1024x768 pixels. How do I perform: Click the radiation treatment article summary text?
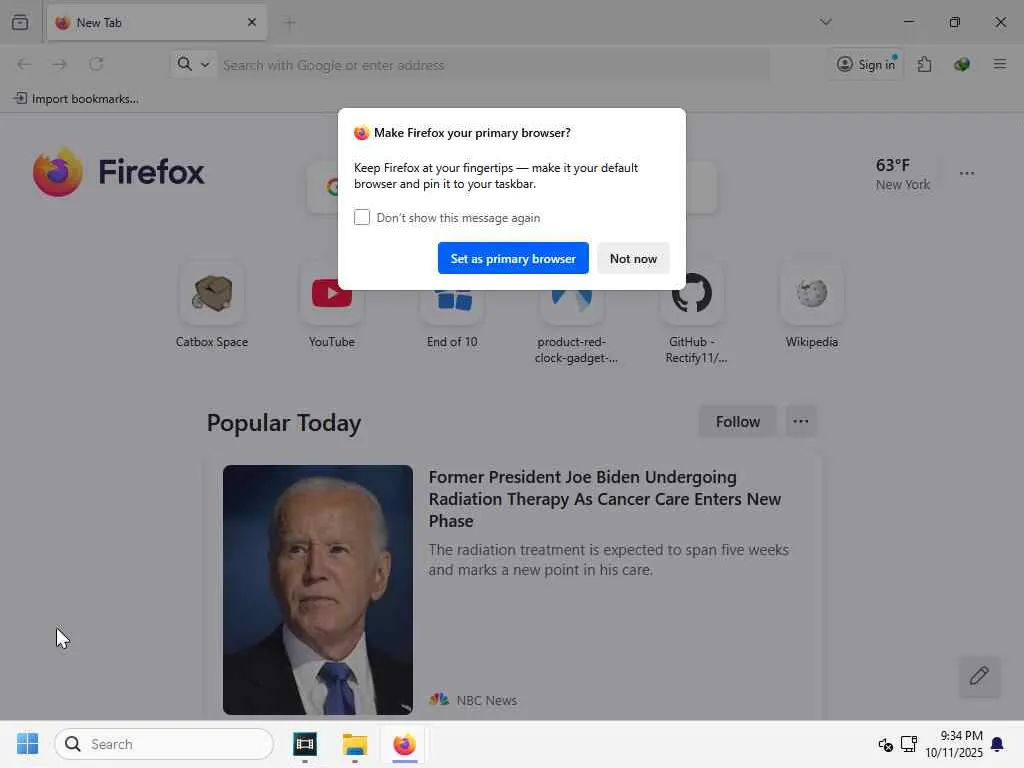coord(609,560)
